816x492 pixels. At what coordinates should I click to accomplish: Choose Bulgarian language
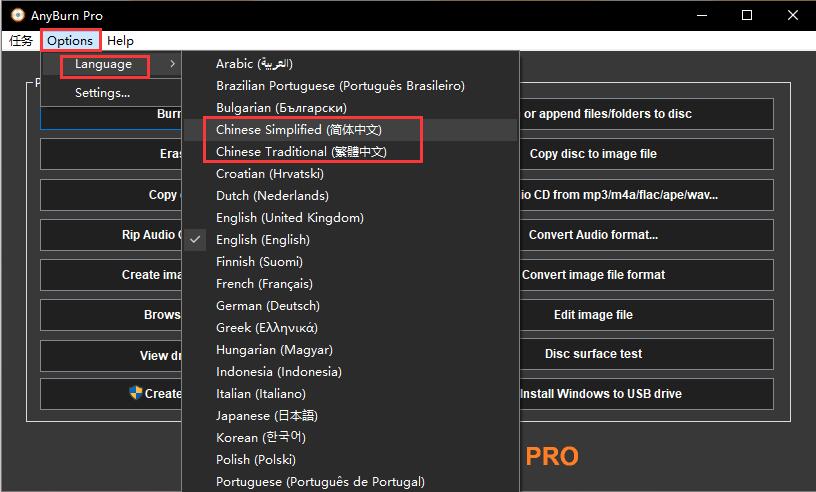click(350, 108)
